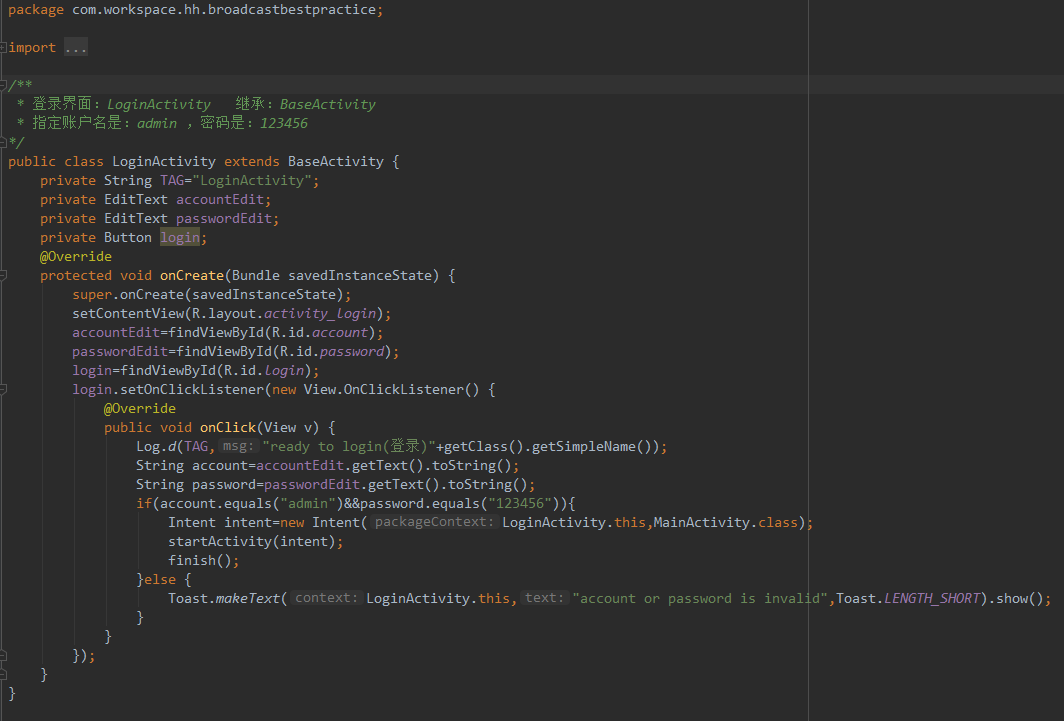Click the "new Intent(" constructor

tap(324, 522)
